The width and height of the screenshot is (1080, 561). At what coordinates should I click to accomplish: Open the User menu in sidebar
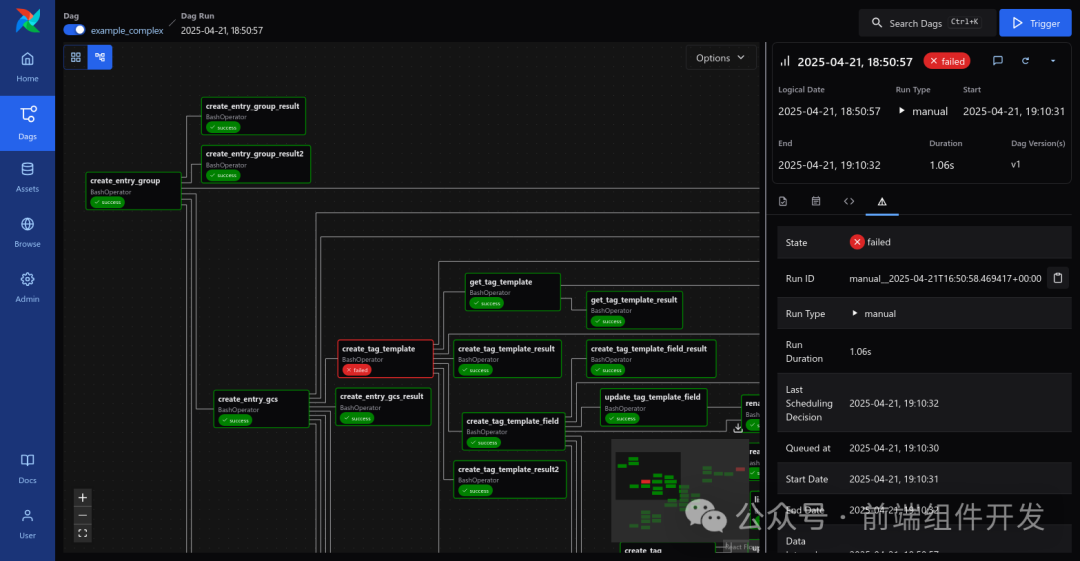coord(28,524)
